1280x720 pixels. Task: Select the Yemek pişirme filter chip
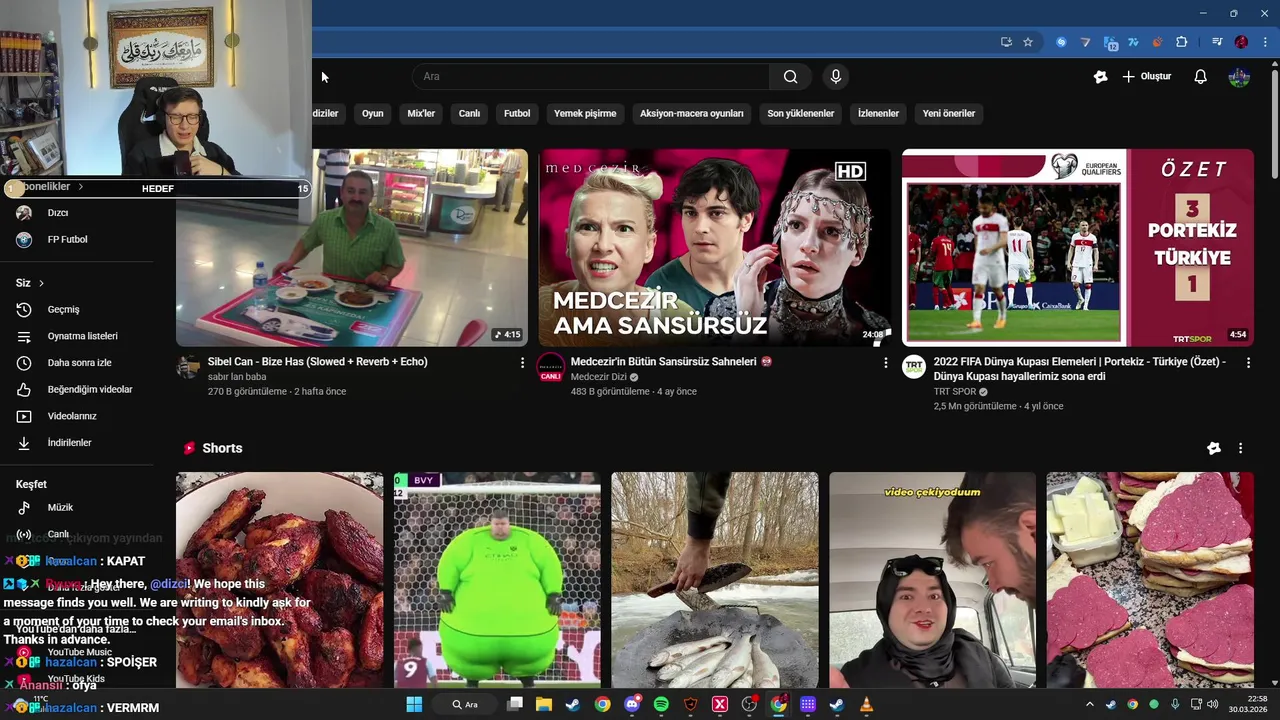click(585, 114)
